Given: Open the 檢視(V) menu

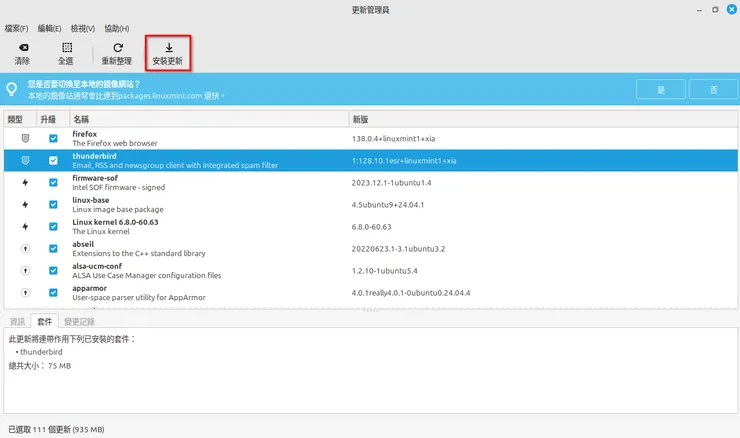Looking at the screenshot, I should [x=83, y=28].
